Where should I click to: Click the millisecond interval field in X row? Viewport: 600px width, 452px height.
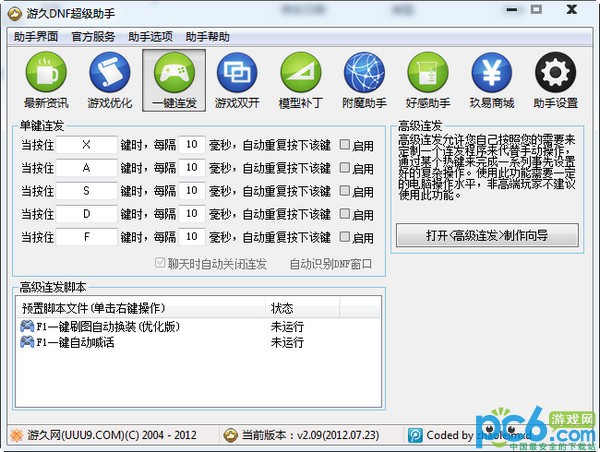point(192,145)
